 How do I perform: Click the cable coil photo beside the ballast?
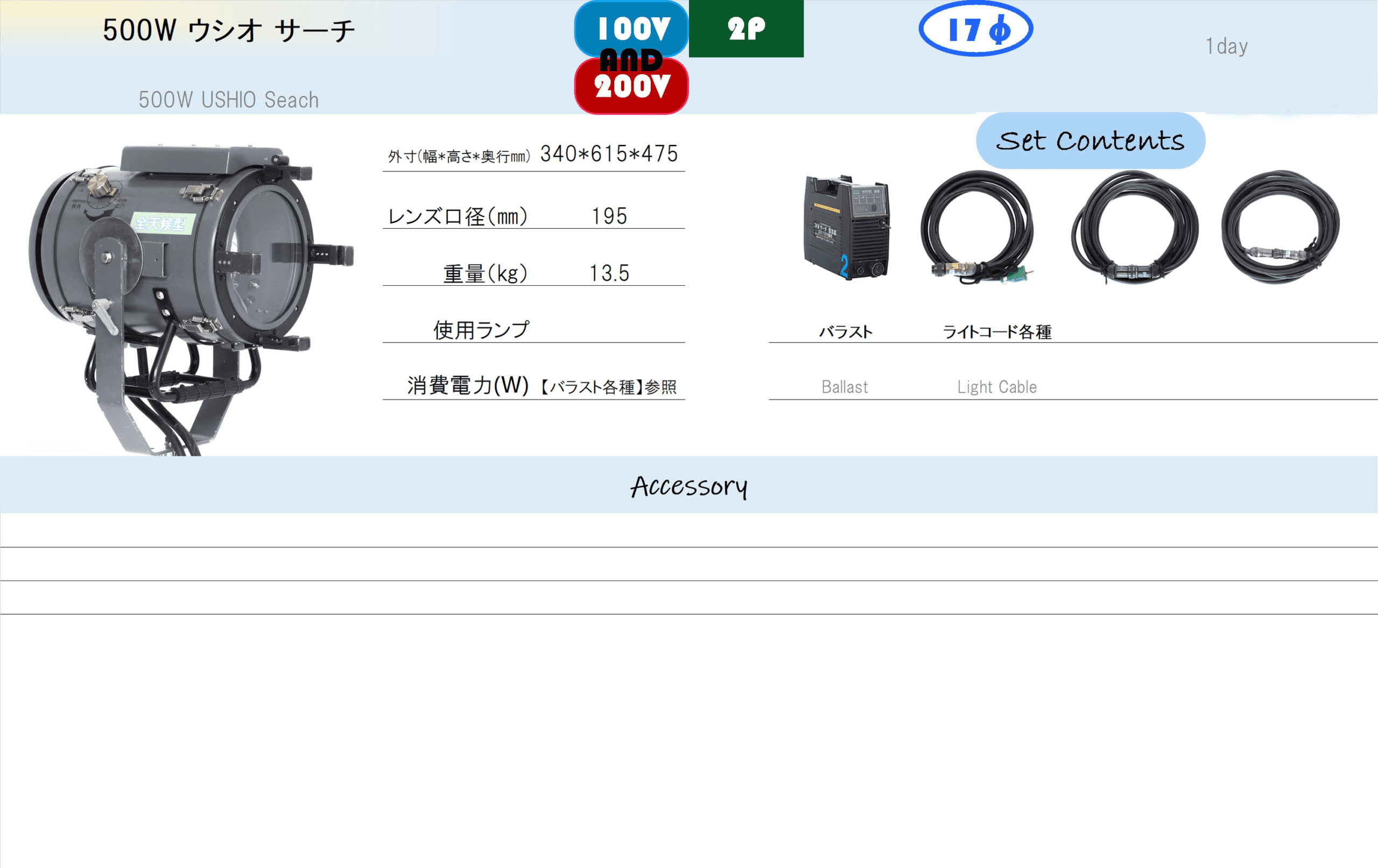pos(978,228)
